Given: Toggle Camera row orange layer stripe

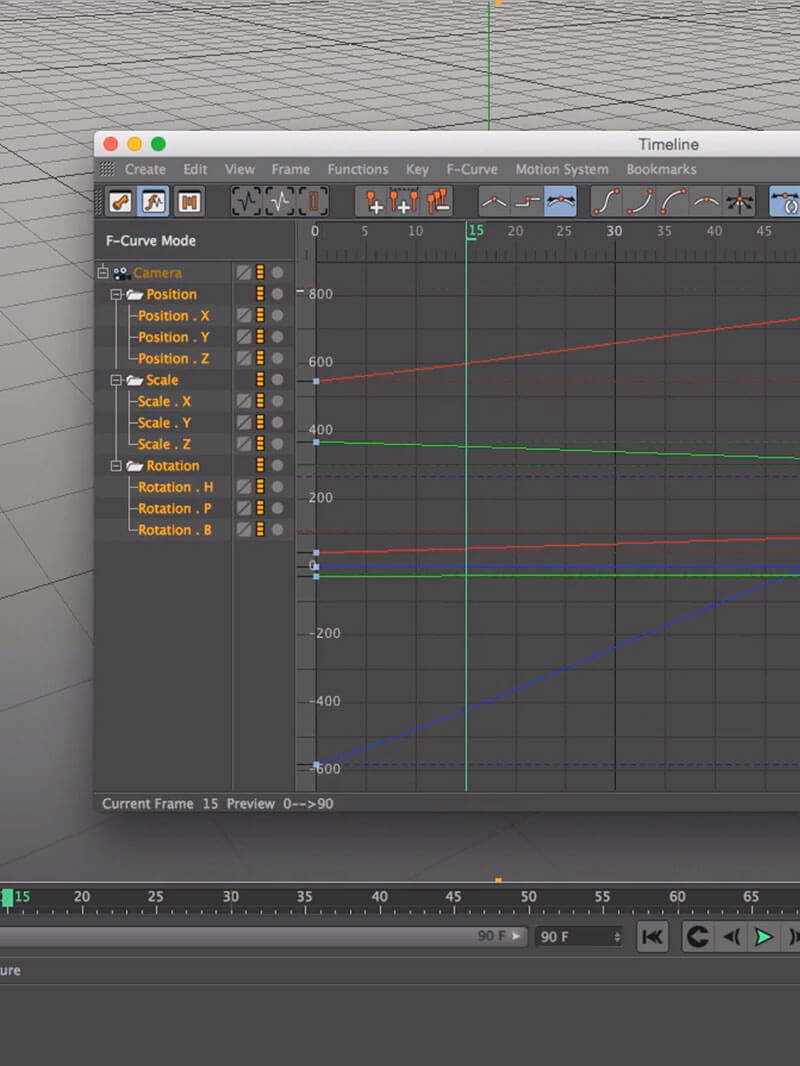Looking at the screenshot, I should [260, 273].
